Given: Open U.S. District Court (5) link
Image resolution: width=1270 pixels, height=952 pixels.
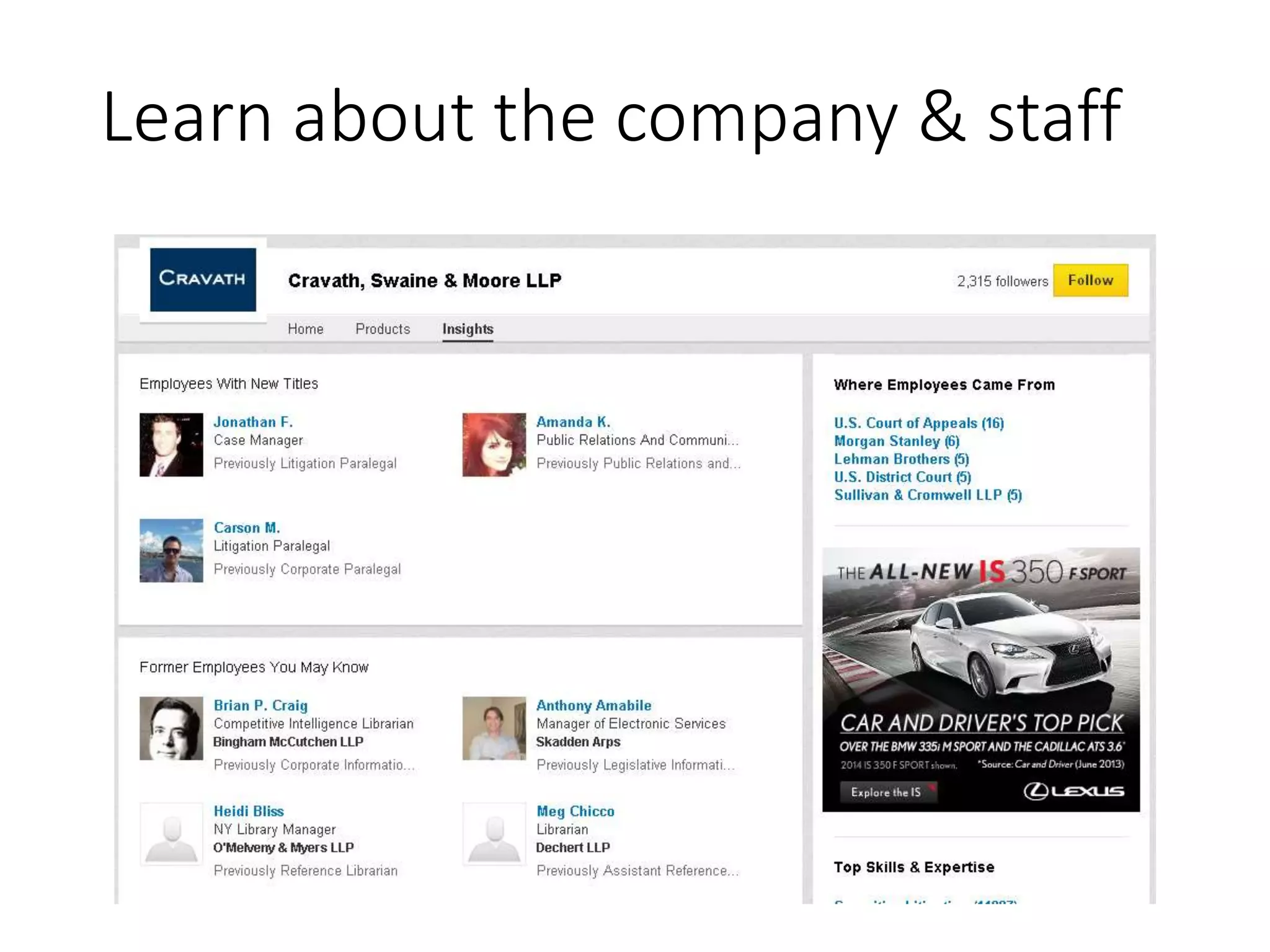Looking at the screenshot, I should (x=903, y=477).
